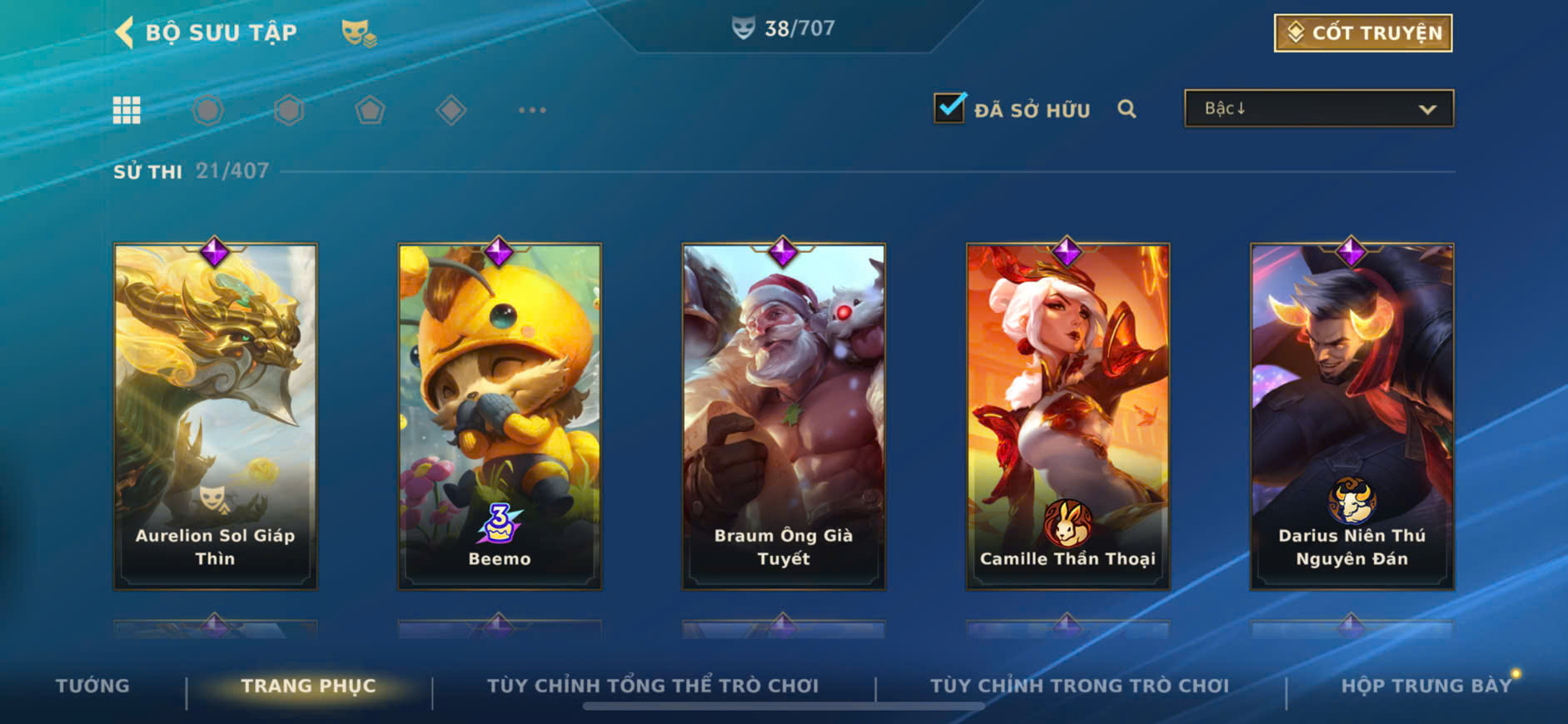Uncheck the Đã Sở Hữu checkbox
The image size is (1568, 724).
[x=949, y=108]
